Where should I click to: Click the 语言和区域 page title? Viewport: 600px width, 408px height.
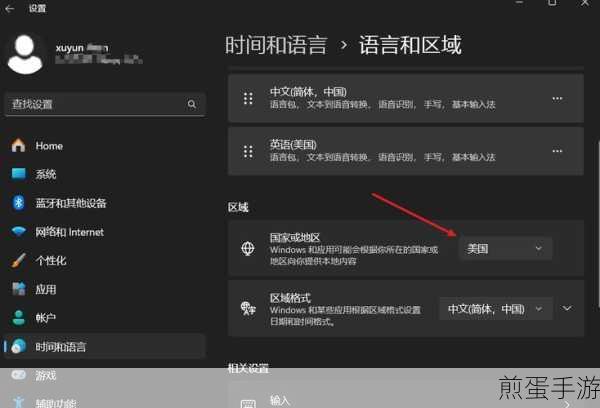(410, 45)
